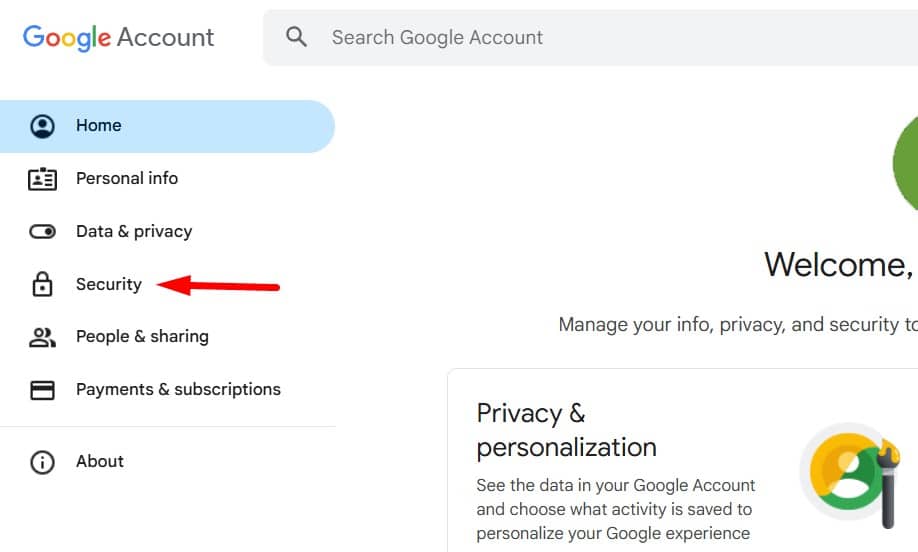
Task: Click the Privacy card description text
Action: point(615,509)
